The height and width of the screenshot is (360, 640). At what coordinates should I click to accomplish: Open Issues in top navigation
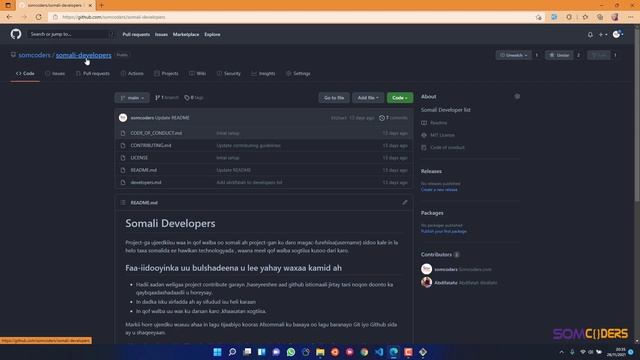point(161,35)
